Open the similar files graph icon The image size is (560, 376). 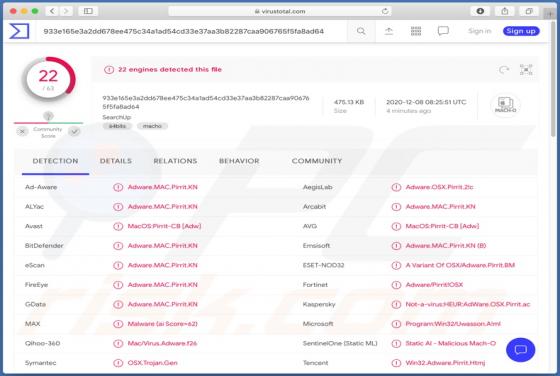(x=526, y=70)
